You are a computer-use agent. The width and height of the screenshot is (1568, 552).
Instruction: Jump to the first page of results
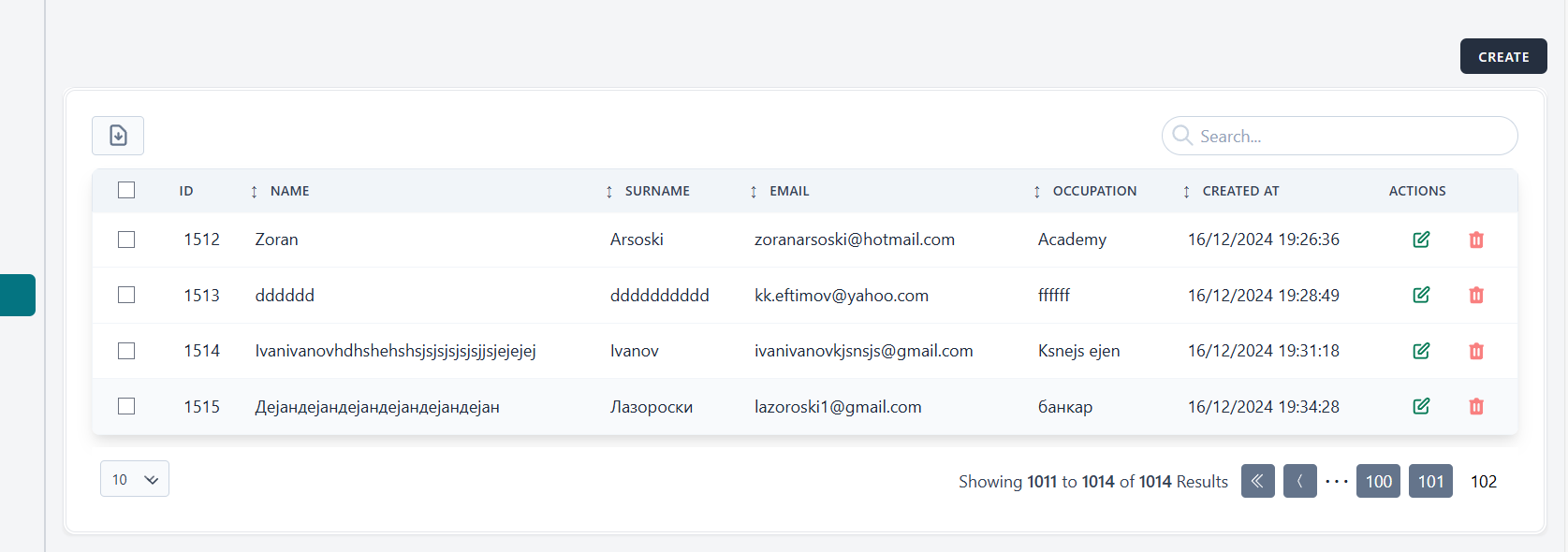(1257, 481)
